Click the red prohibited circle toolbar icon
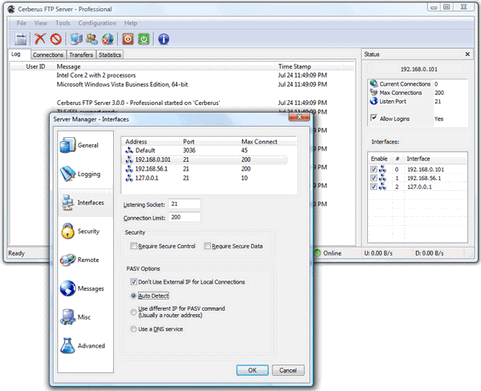This screenshot has width=481, height=391. tap(56, 39)
